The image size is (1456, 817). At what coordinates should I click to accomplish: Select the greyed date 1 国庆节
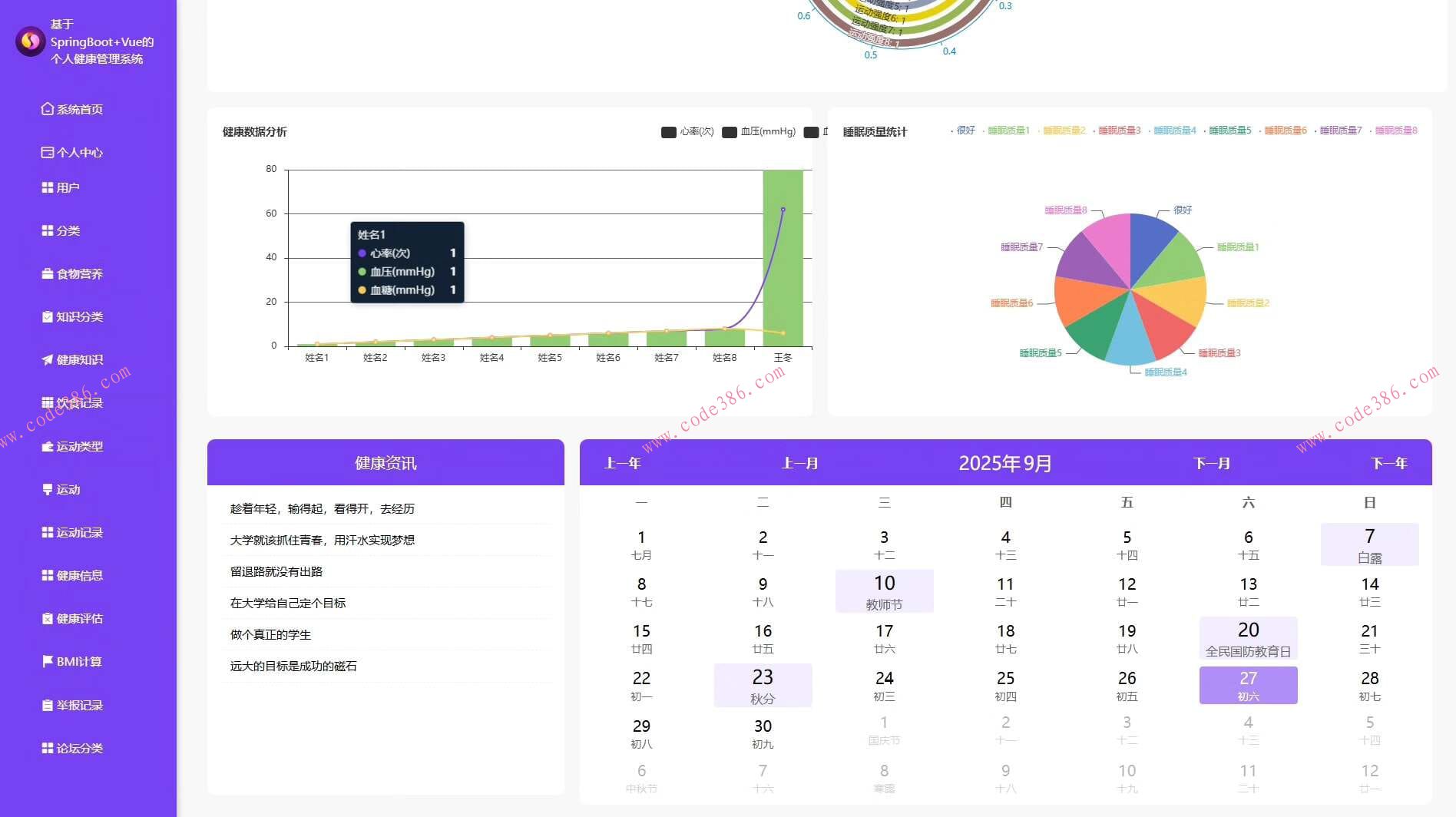pos(884,730)
